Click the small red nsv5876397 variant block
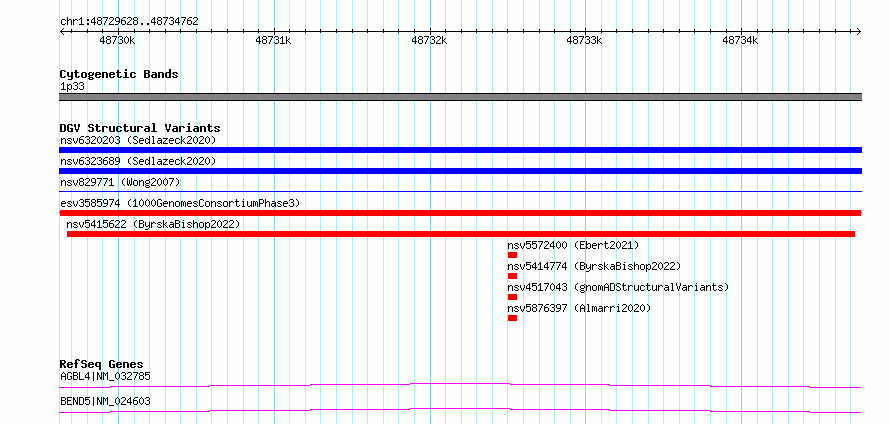 point(513,318)
